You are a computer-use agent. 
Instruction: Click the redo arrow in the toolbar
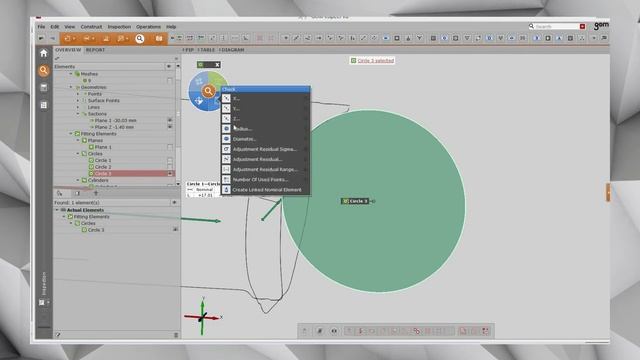tap(53, 38)
